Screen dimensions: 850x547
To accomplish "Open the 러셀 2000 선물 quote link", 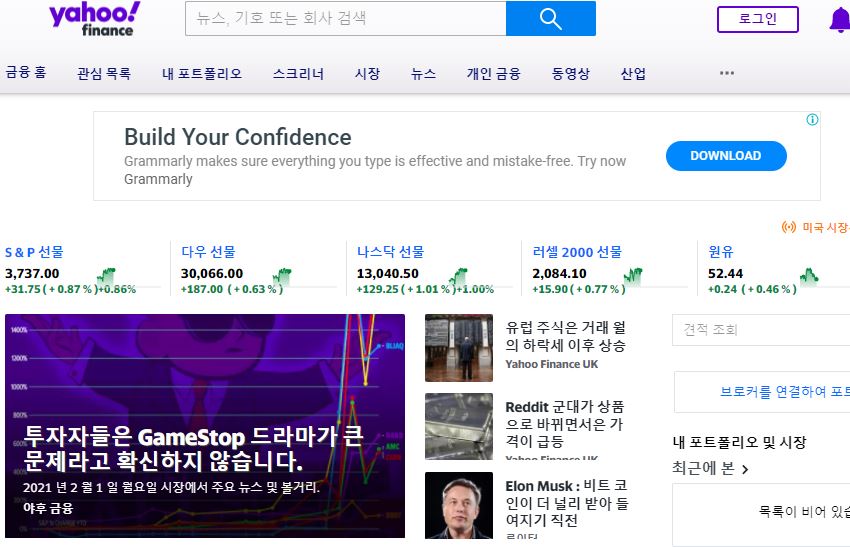I will [577, 252].
